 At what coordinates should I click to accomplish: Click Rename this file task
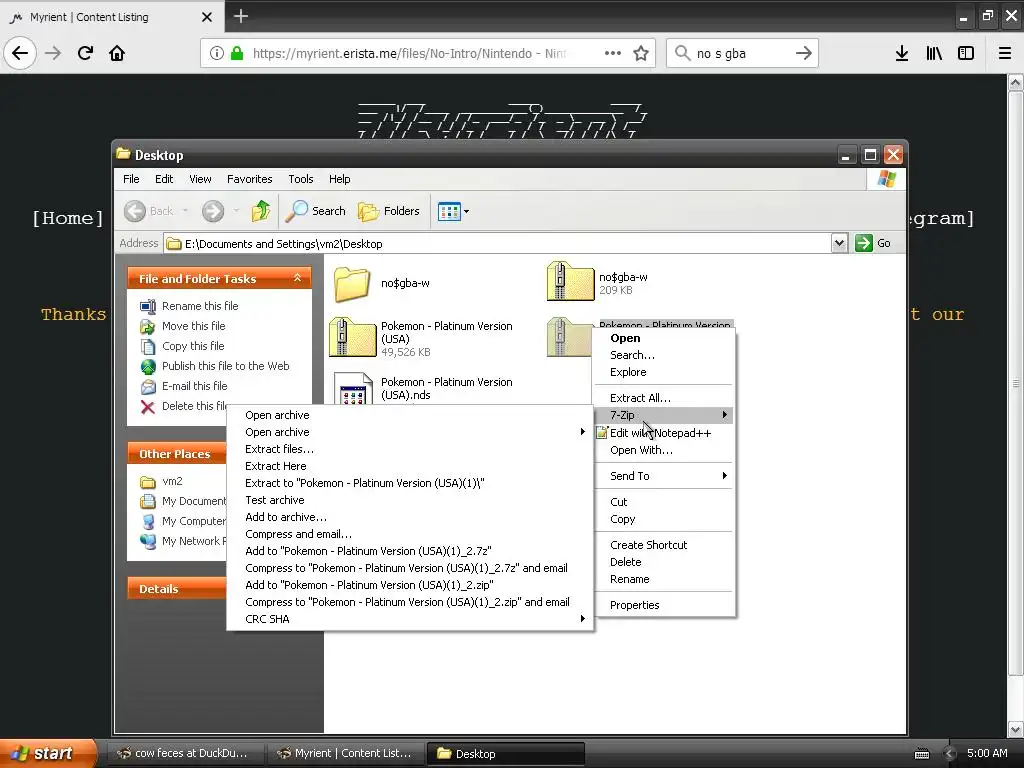point(189,306)
